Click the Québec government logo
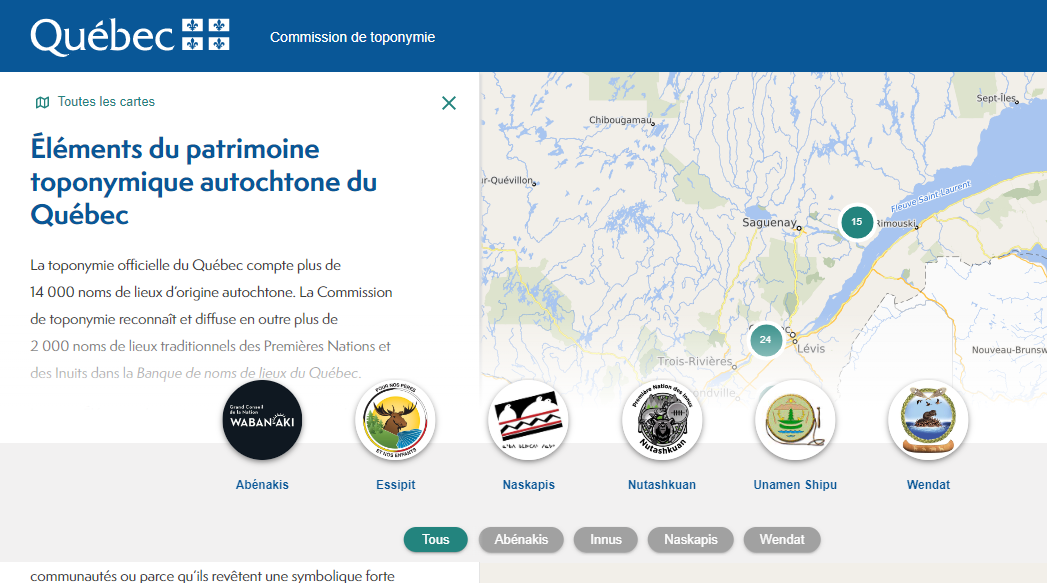 click(x=130, y=36)
